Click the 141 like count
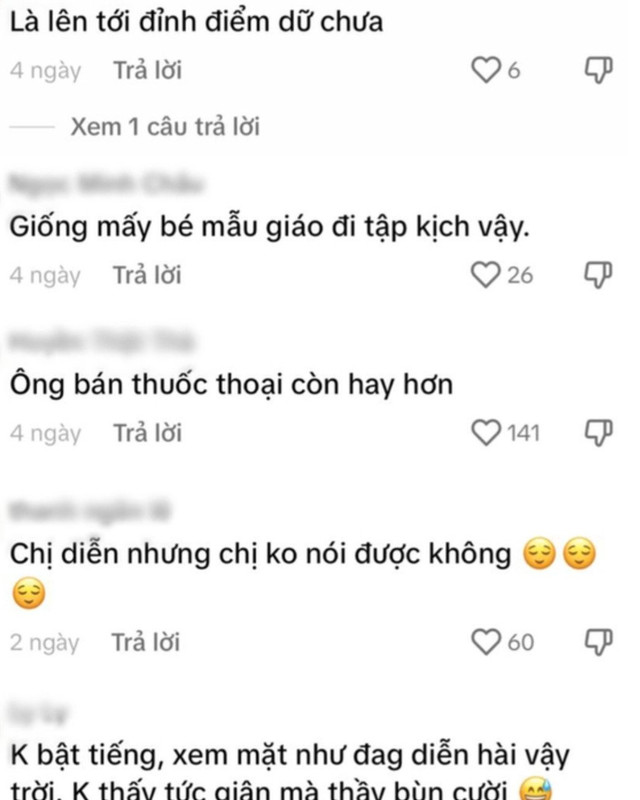 [523, 433]
